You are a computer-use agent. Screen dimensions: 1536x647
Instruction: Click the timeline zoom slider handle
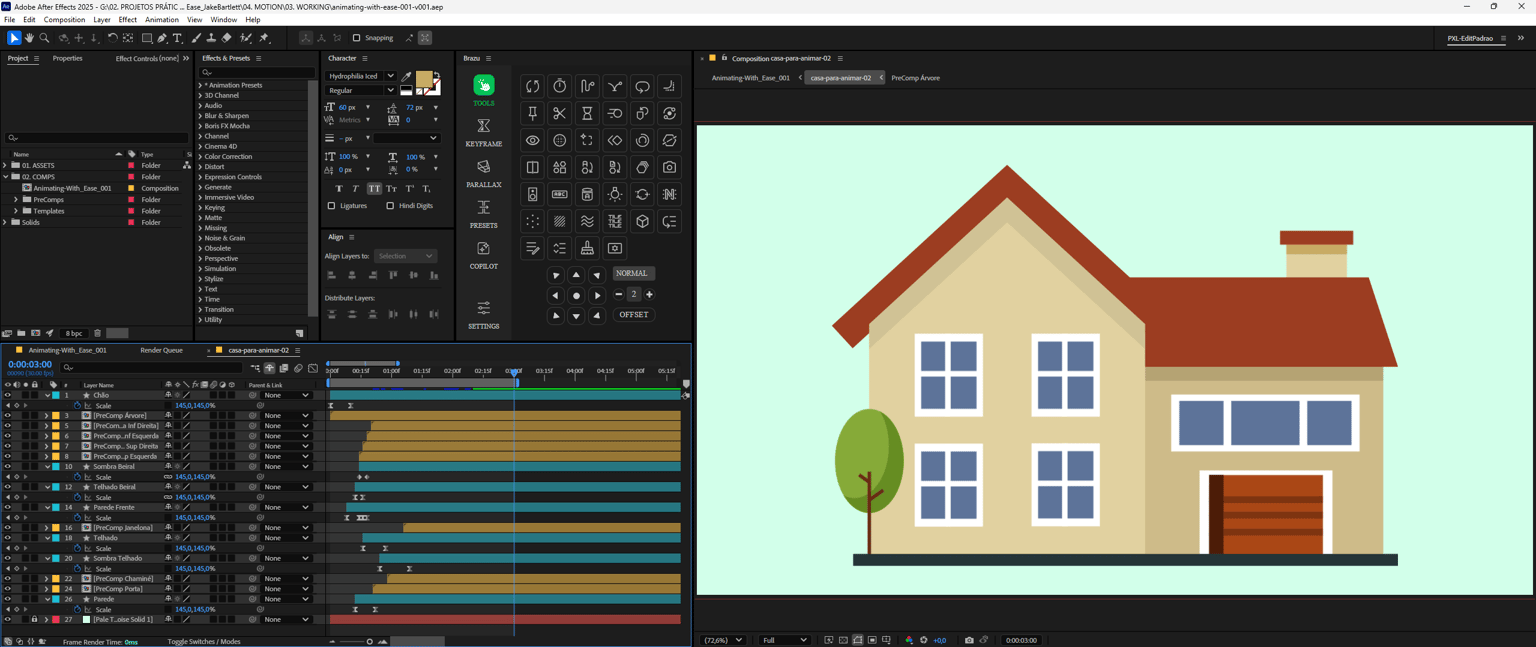[x=370, y=642]
